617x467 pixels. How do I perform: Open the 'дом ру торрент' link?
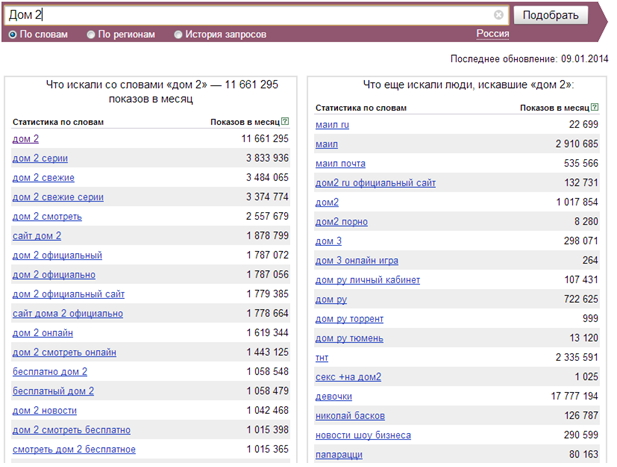[349, 319]
